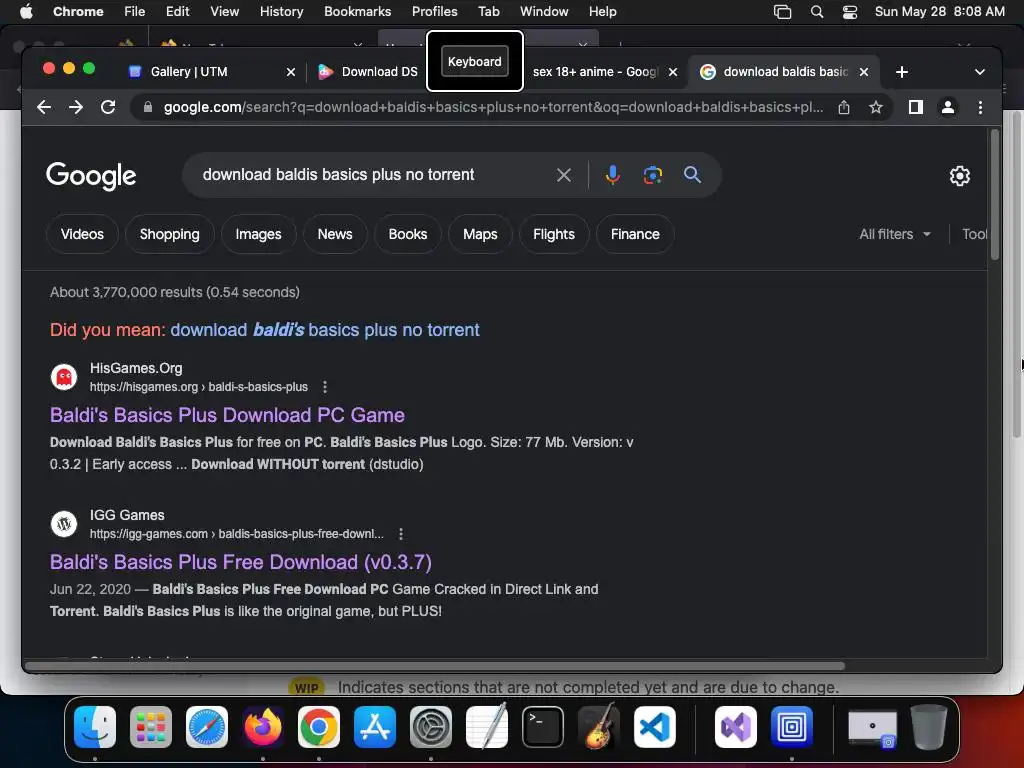Expand the tab search chevron
The height and width of the screenshot is (768, 1024).
click(x=980, y=72)
